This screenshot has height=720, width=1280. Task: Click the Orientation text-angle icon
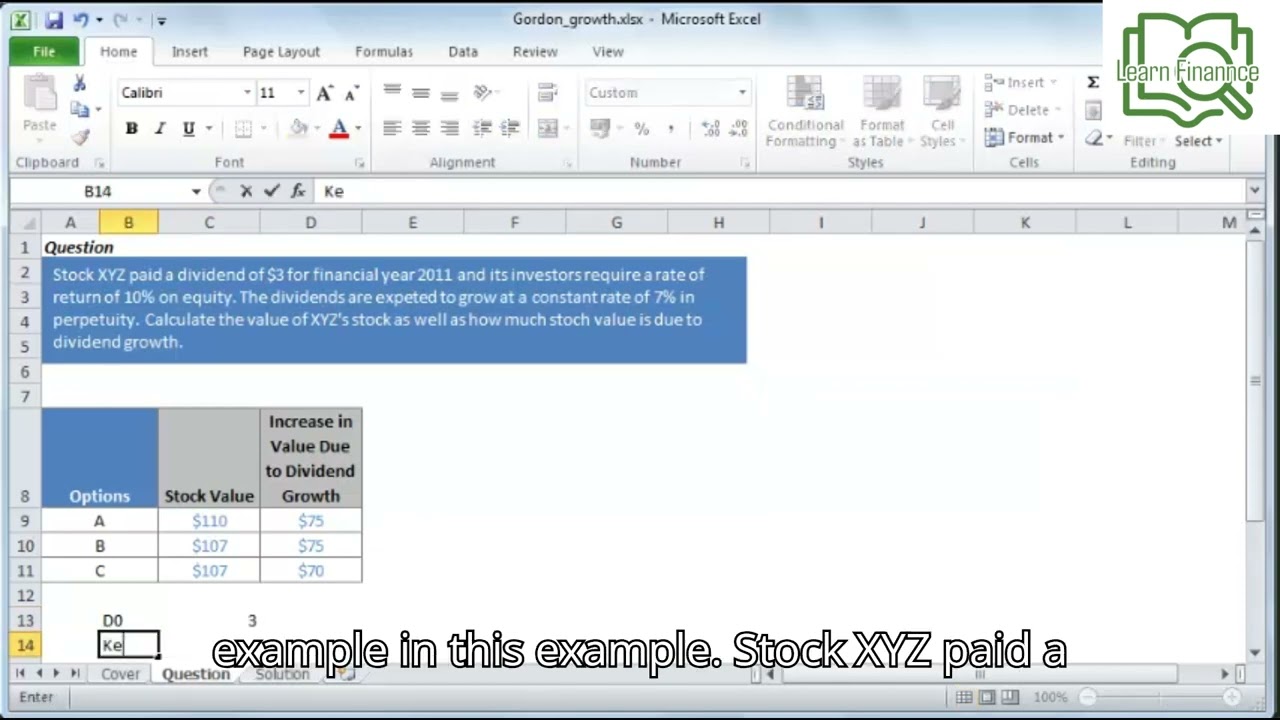(483, 92)
